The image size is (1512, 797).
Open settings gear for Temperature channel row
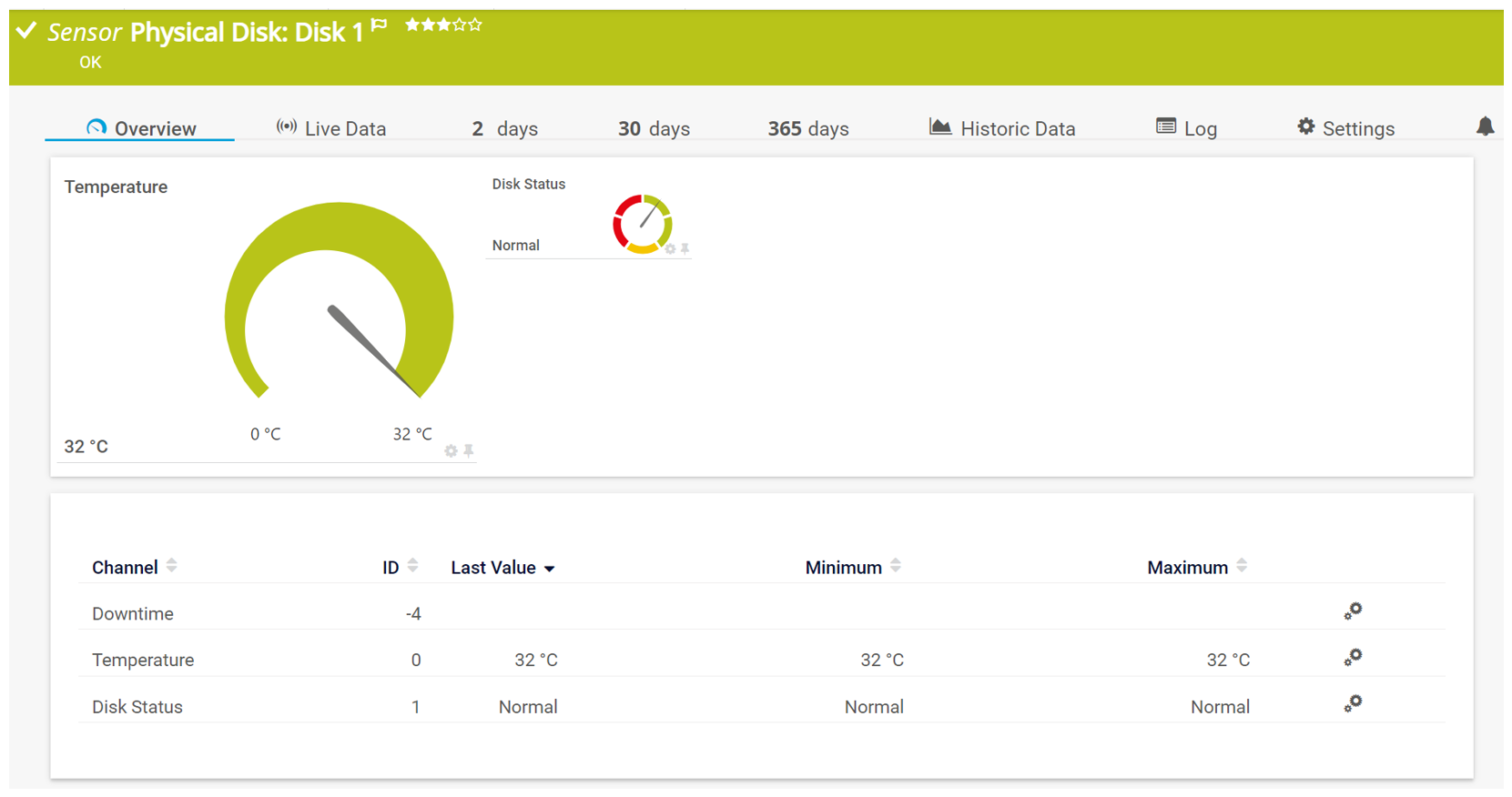[1353, 658]
